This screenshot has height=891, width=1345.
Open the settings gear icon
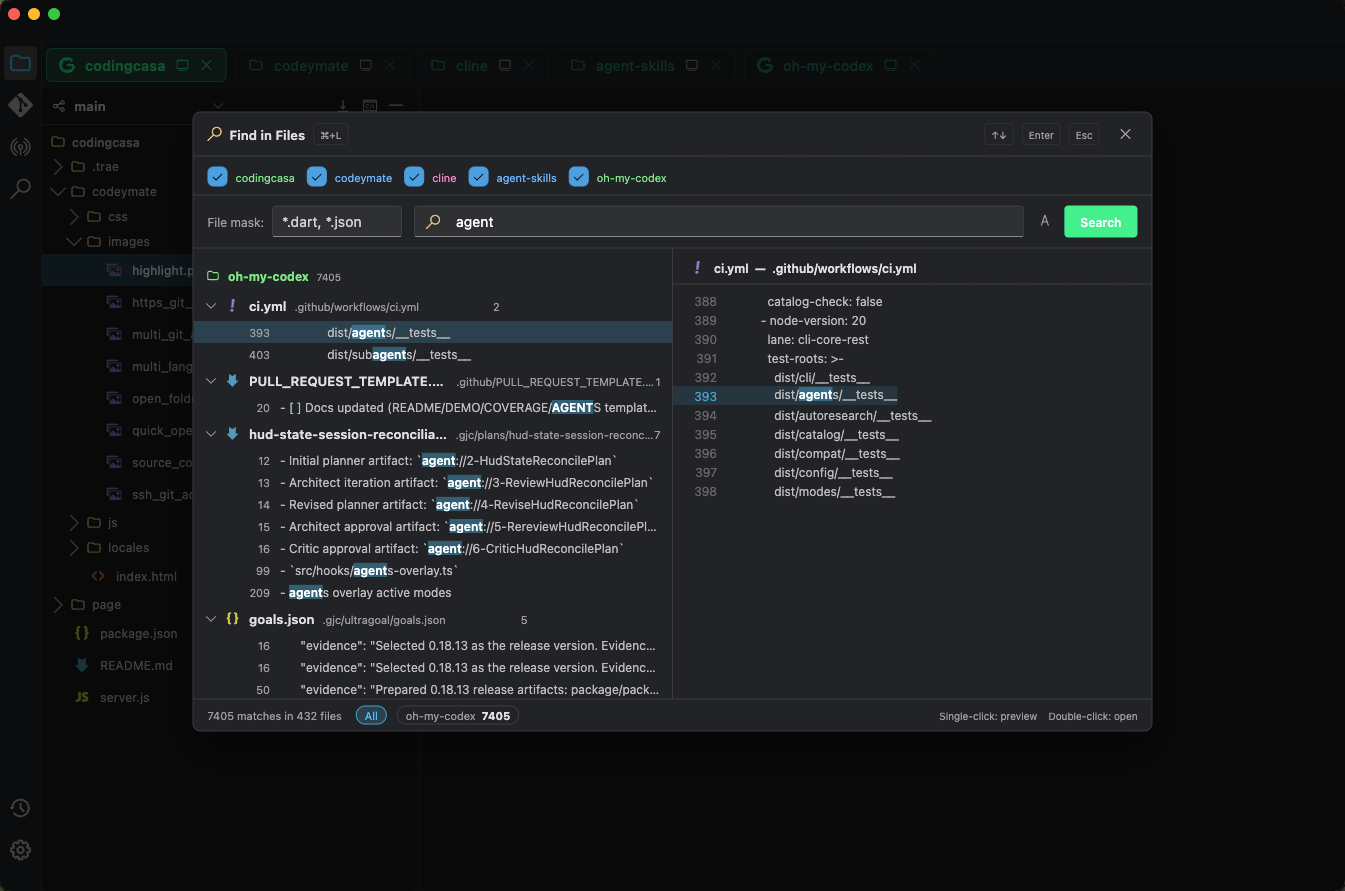point(20,850)
